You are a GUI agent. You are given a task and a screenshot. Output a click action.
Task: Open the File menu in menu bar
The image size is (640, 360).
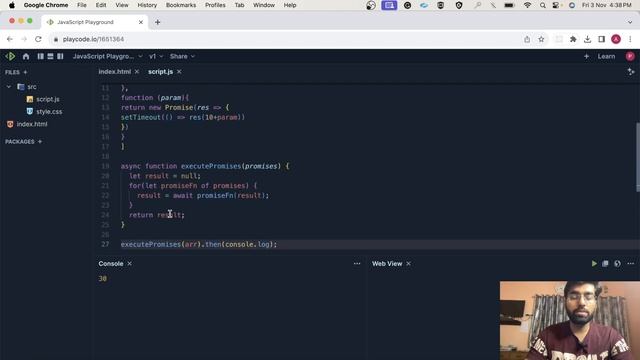pos(82,5)
